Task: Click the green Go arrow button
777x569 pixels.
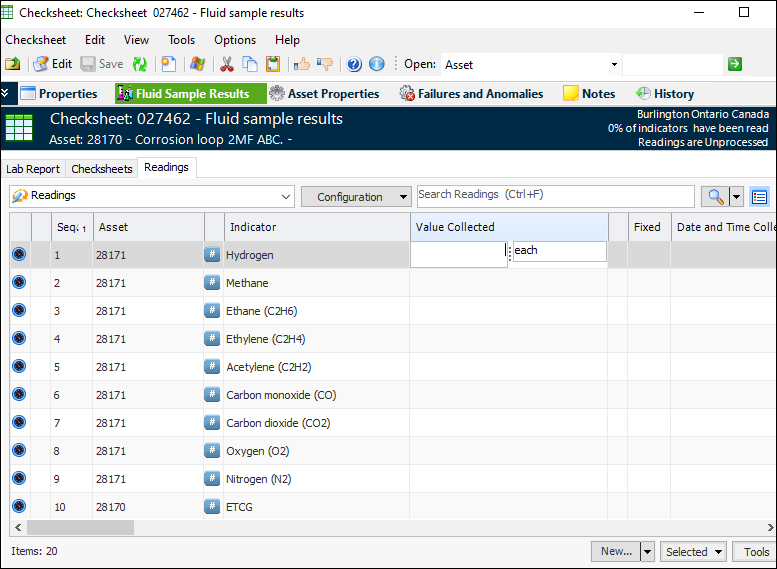Action: pyautogui.click(x=735, y=64)
